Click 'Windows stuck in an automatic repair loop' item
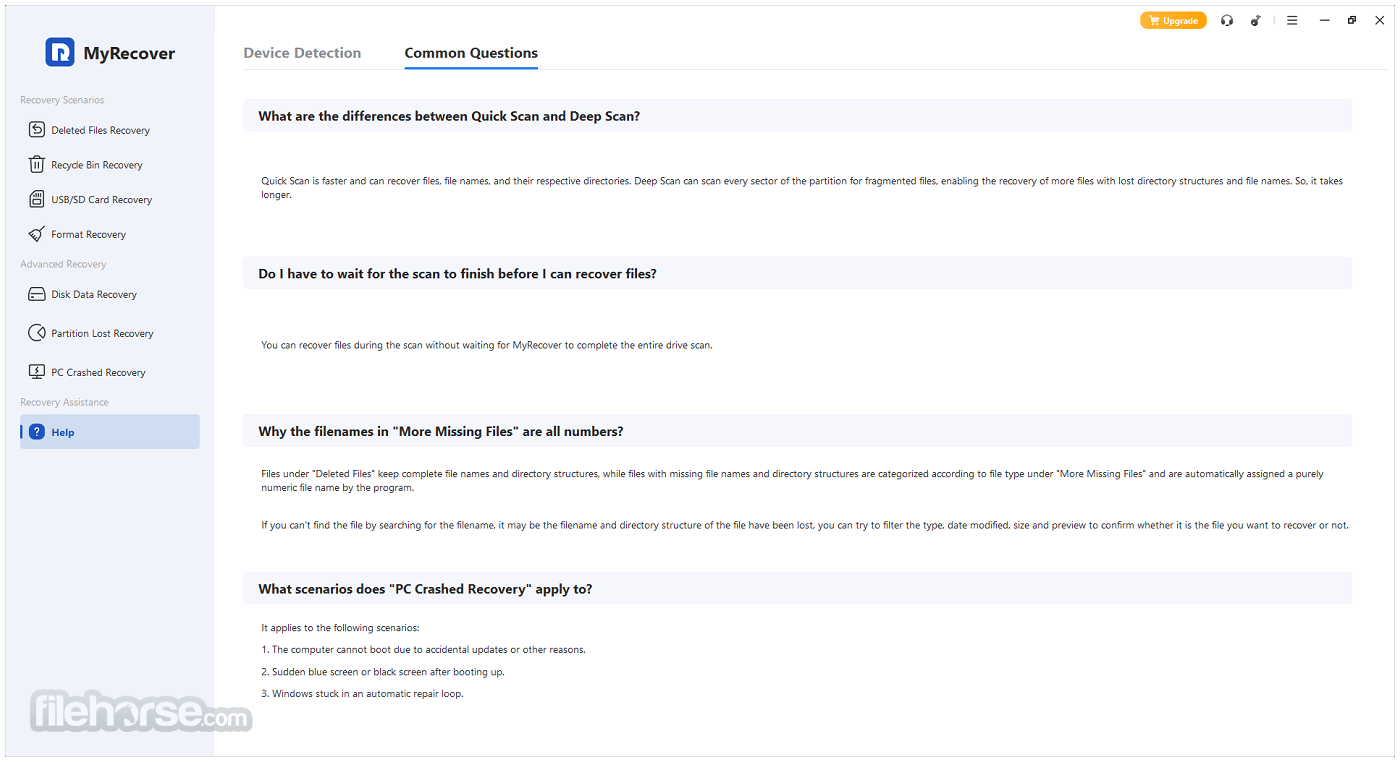This screenshot has height=762, width=1400. pos(362,694)
